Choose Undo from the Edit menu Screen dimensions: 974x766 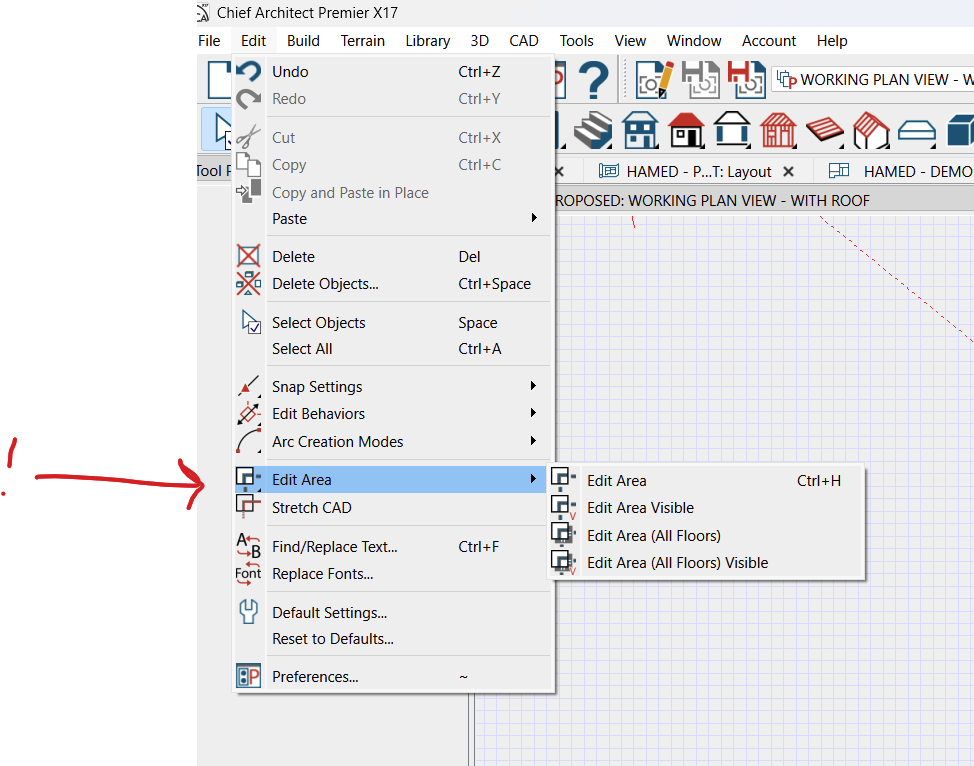coord(290,72)
